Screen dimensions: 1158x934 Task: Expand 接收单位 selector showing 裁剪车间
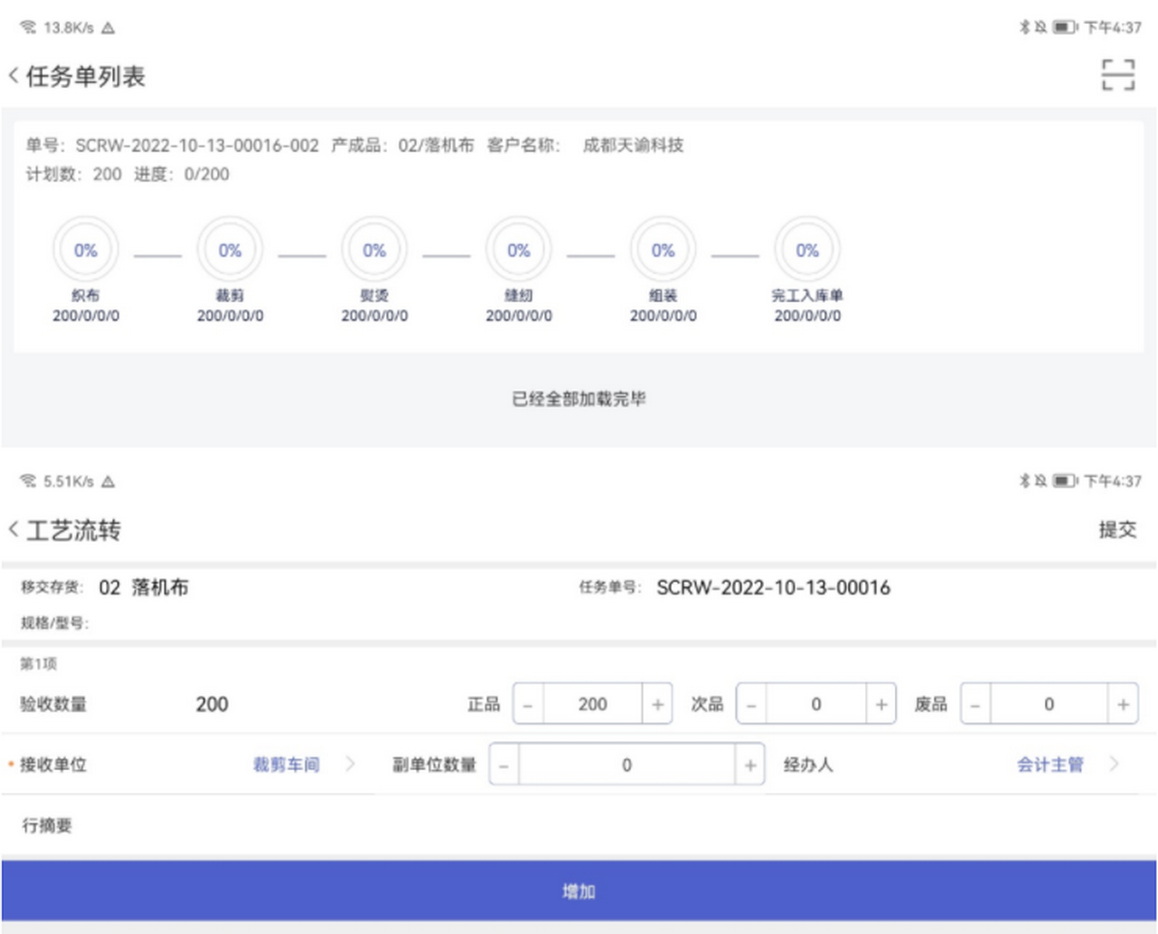pos(300,765)
